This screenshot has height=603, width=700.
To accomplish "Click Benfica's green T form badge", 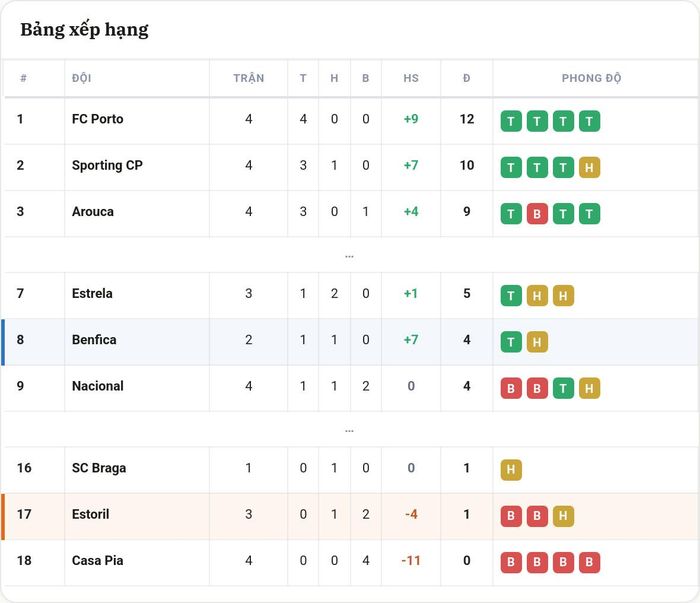I will [511, 342].
